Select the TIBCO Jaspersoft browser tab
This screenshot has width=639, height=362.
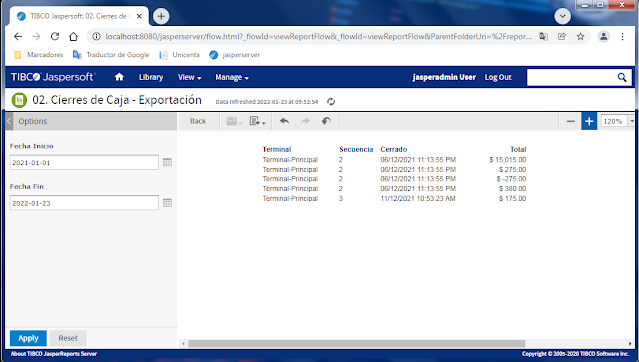tap(78, 16)
